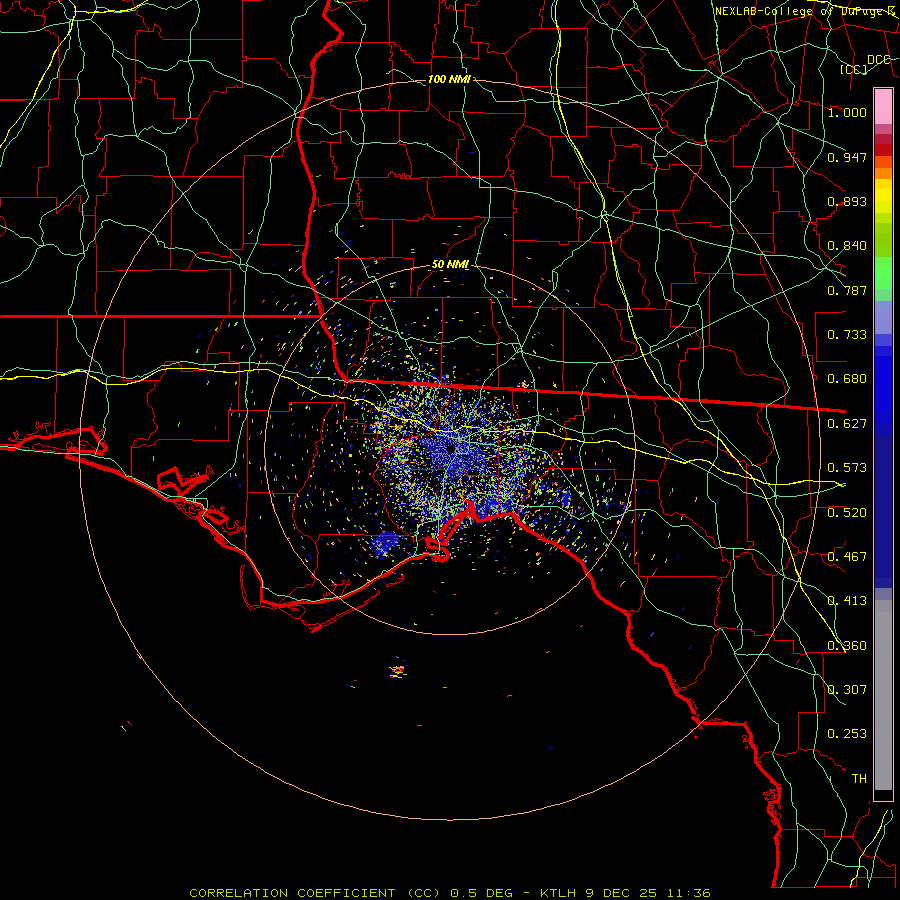The height and width of the screenshot is (900, 900).
Task: Click the KTLH station identifier
Action: (x=560, y=893)
